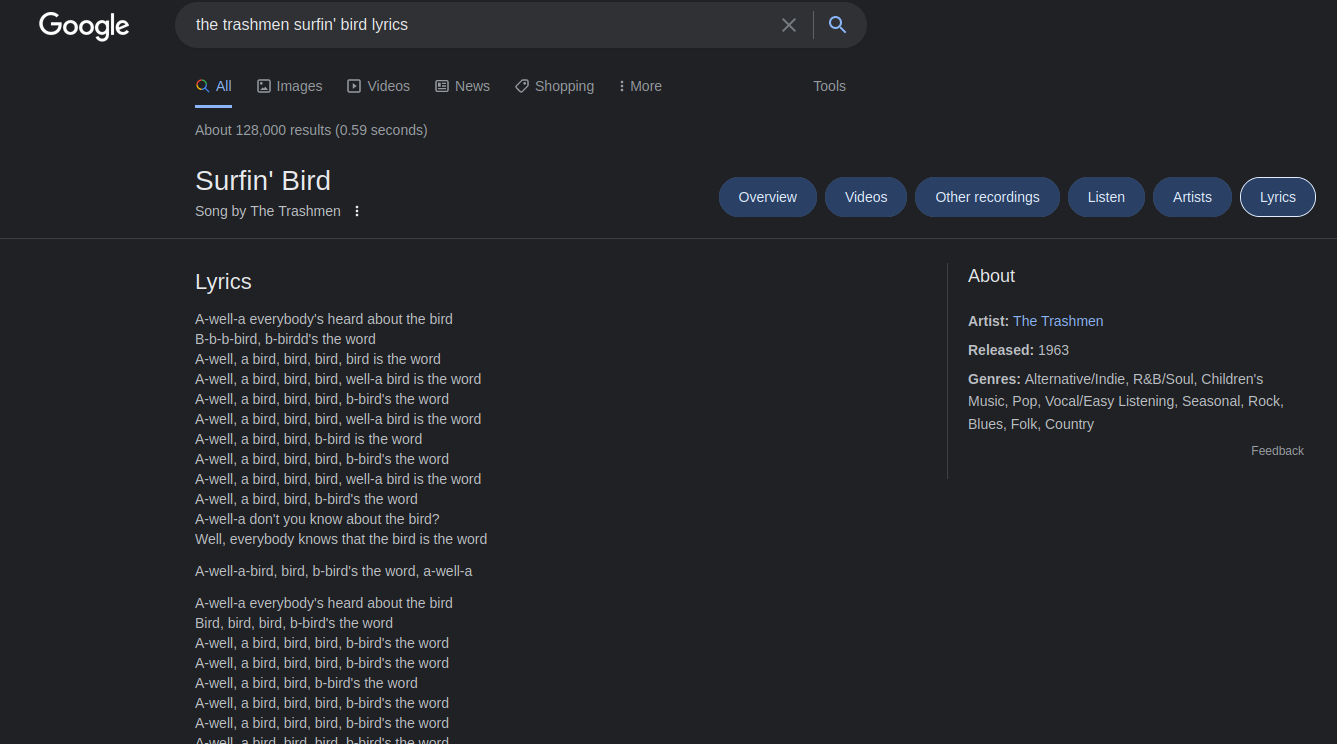Switch to Videos tab

379,86
